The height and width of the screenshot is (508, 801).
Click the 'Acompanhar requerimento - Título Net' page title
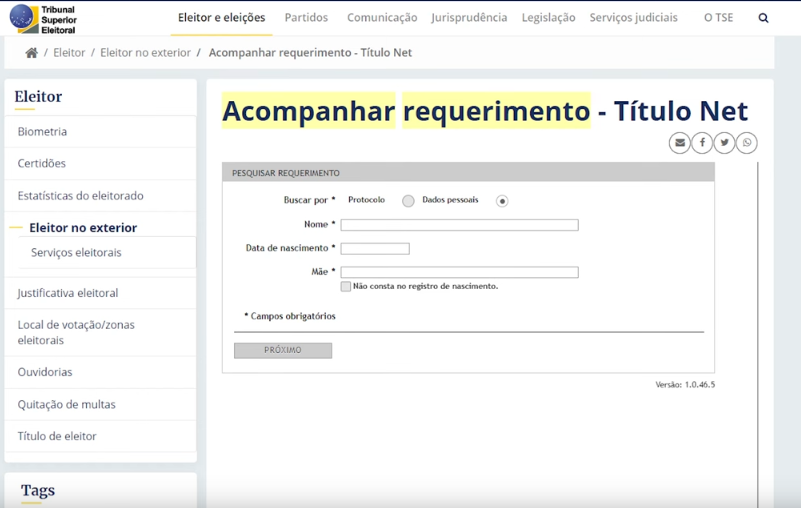coord(485,111)
